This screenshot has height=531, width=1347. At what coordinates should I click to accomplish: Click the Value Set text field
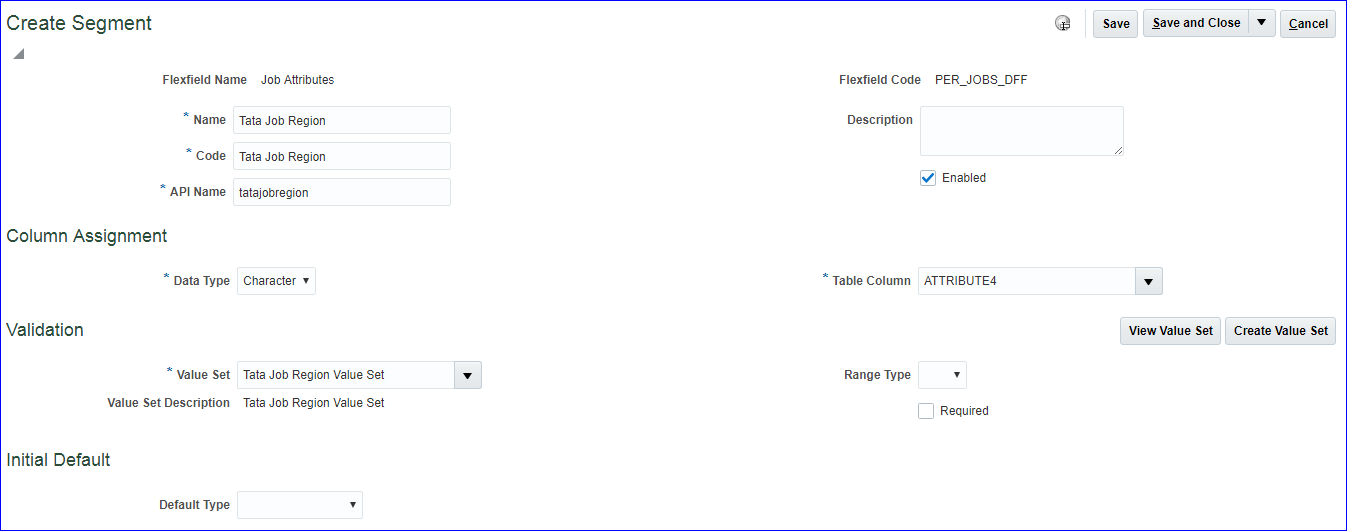click(x=346, y=375)
